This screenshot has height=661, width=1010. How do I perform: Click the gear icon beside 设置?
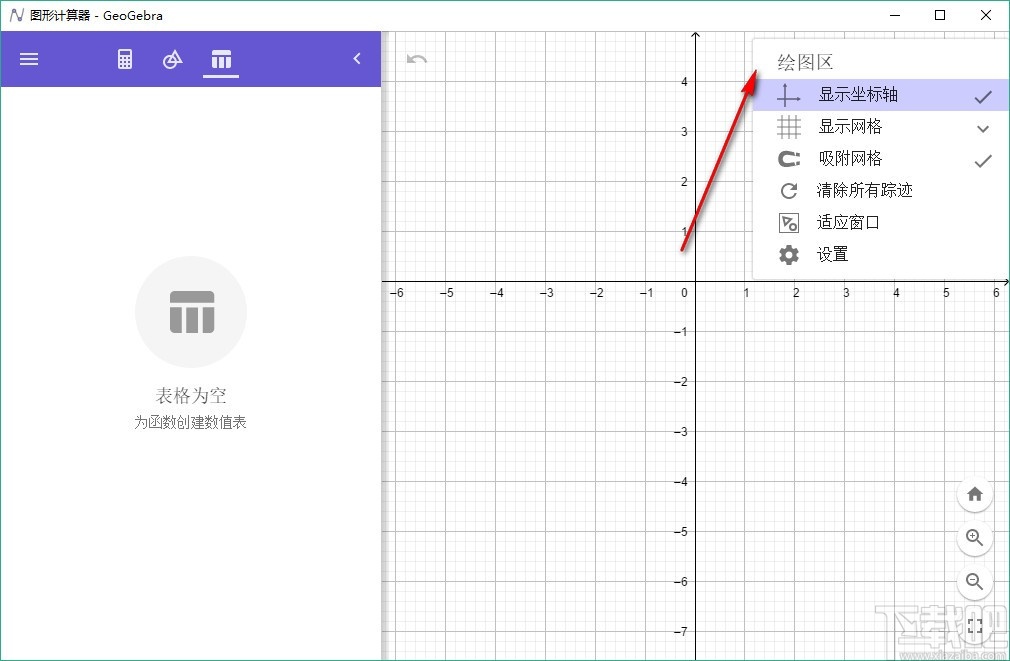point(789,254)
